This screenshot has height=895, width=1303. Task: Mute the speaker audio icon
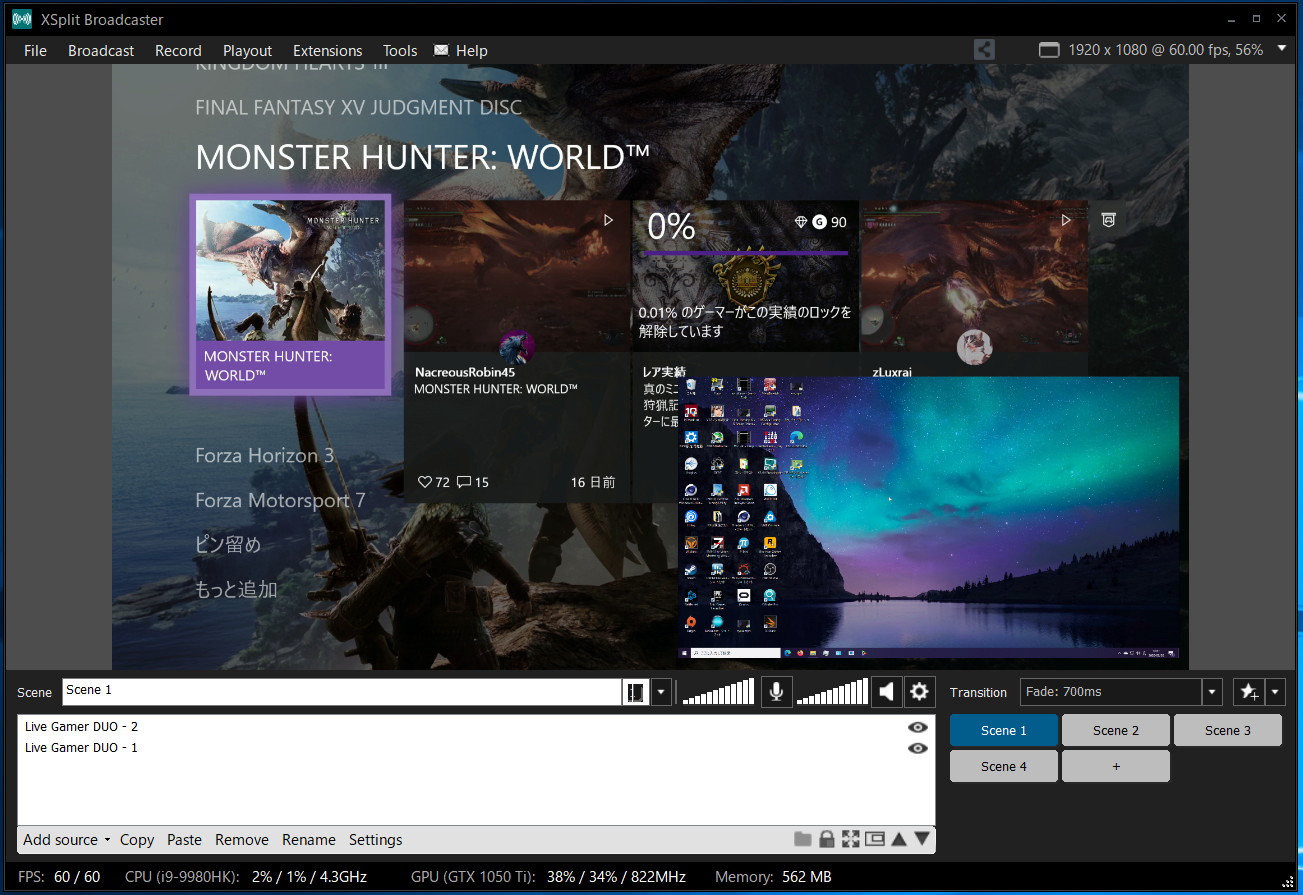point(886,691)
